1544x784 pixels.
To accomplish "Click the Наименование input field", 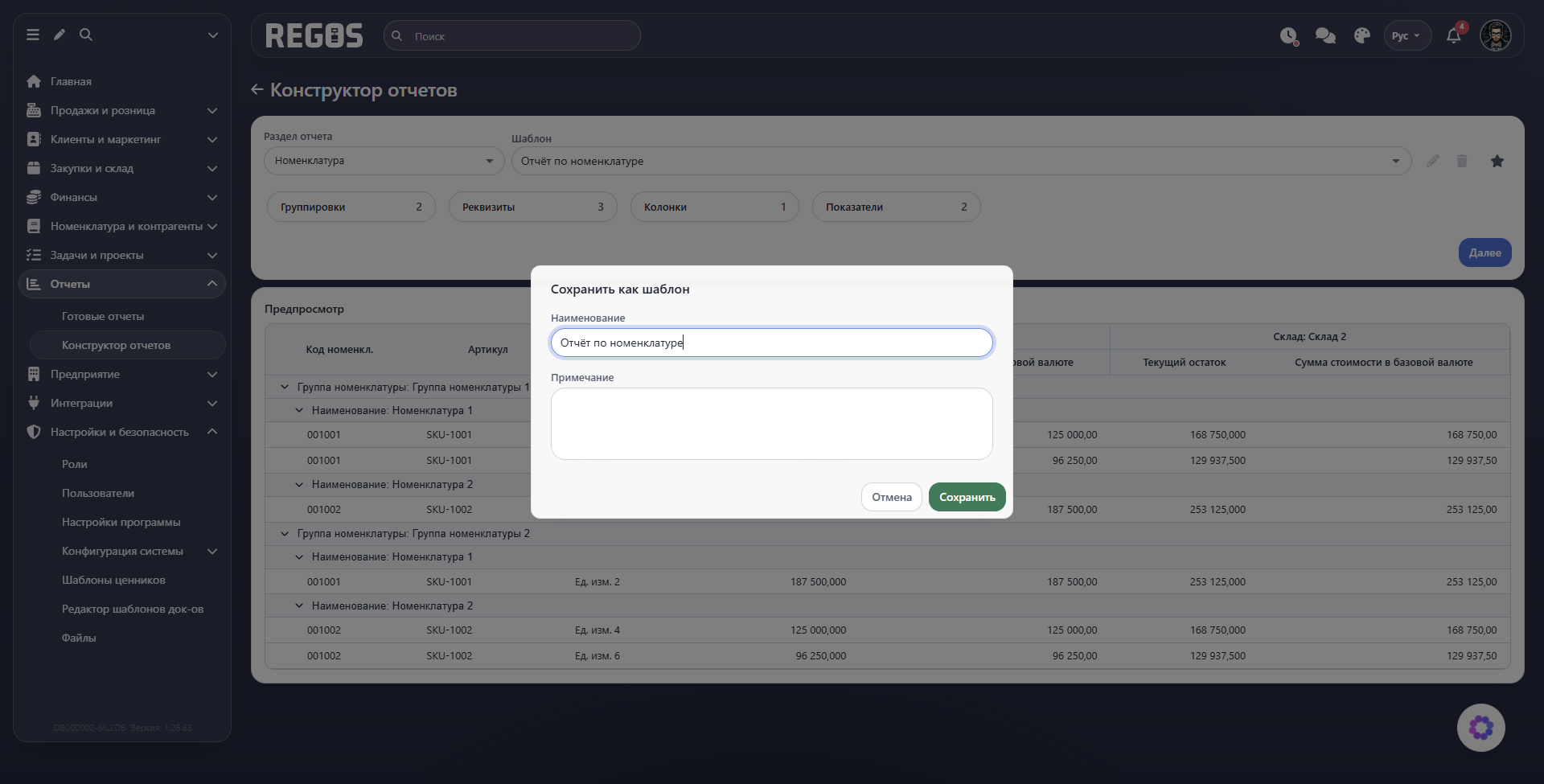I will click(x=771, y=343).
